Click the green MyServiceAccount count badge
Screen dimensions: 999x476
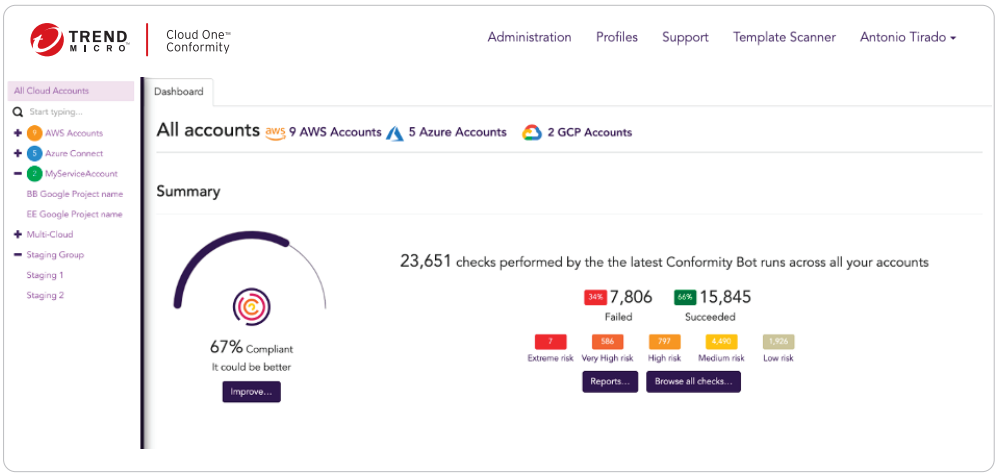[34, 174]
